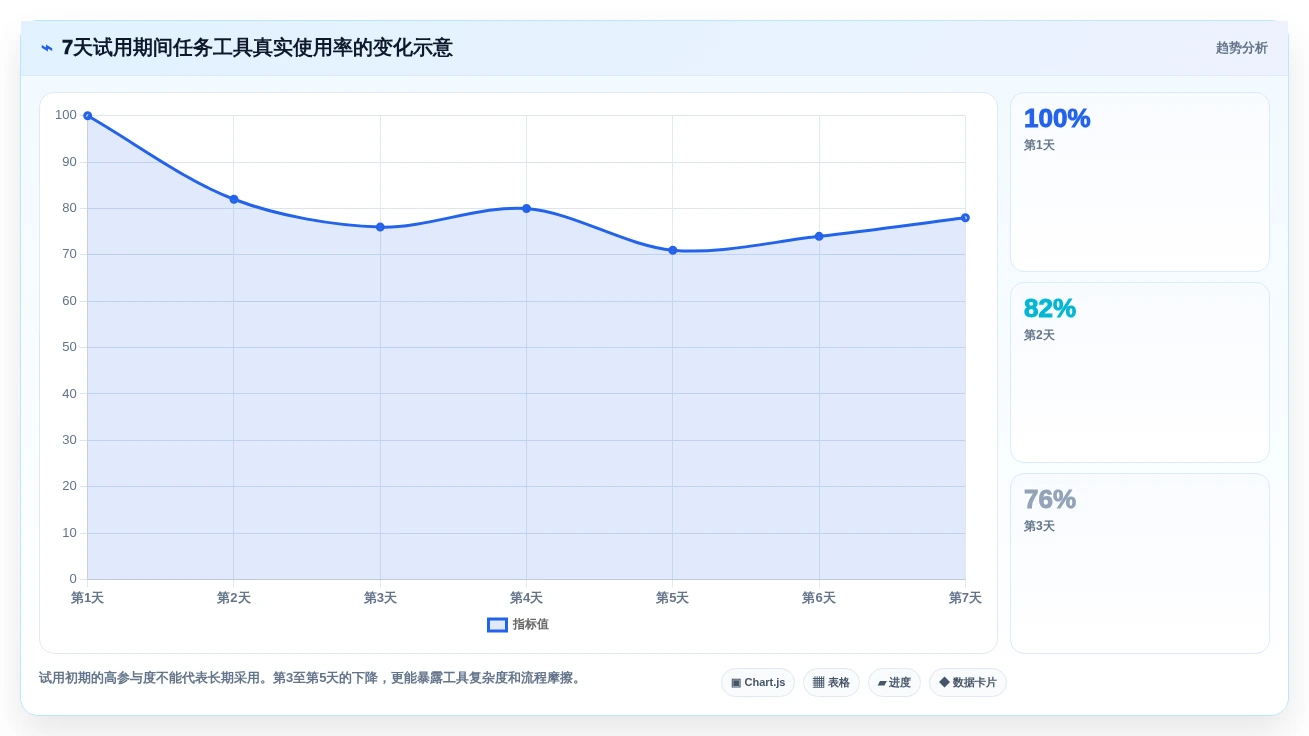Select the Chart.js tag chip
Viewport: 1309px width, 736px height.
pos(758,683)
